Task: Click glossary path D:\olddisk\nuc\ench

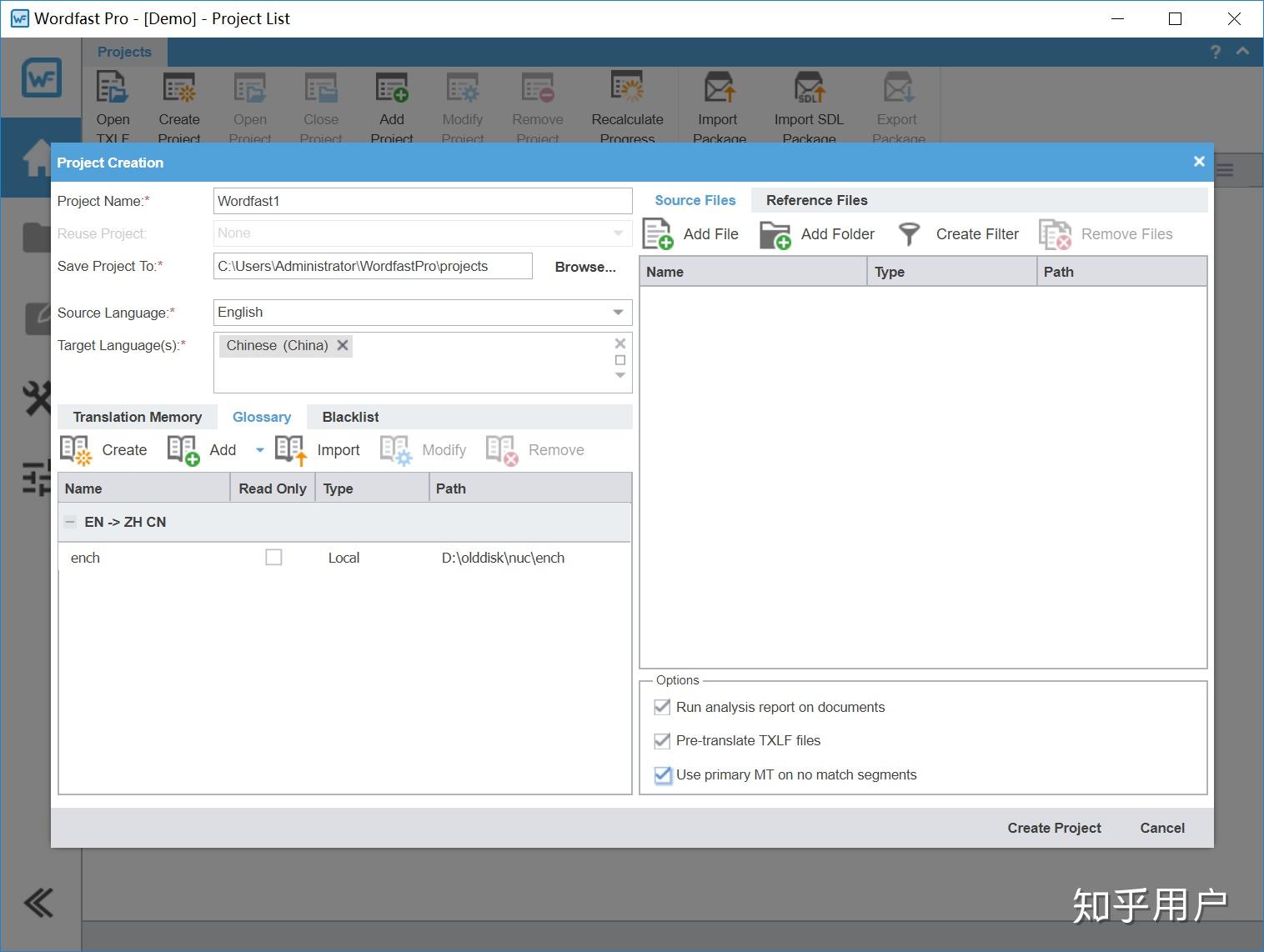Action: (503, 558)
